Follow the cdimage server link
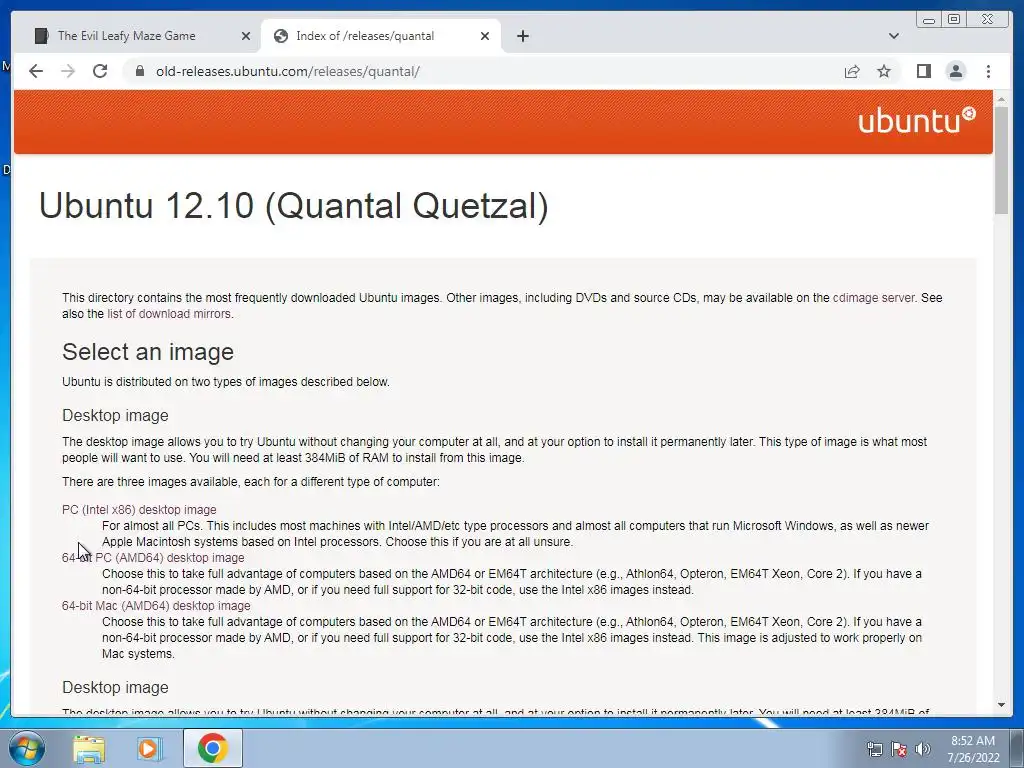 click(x=874, y=298)
